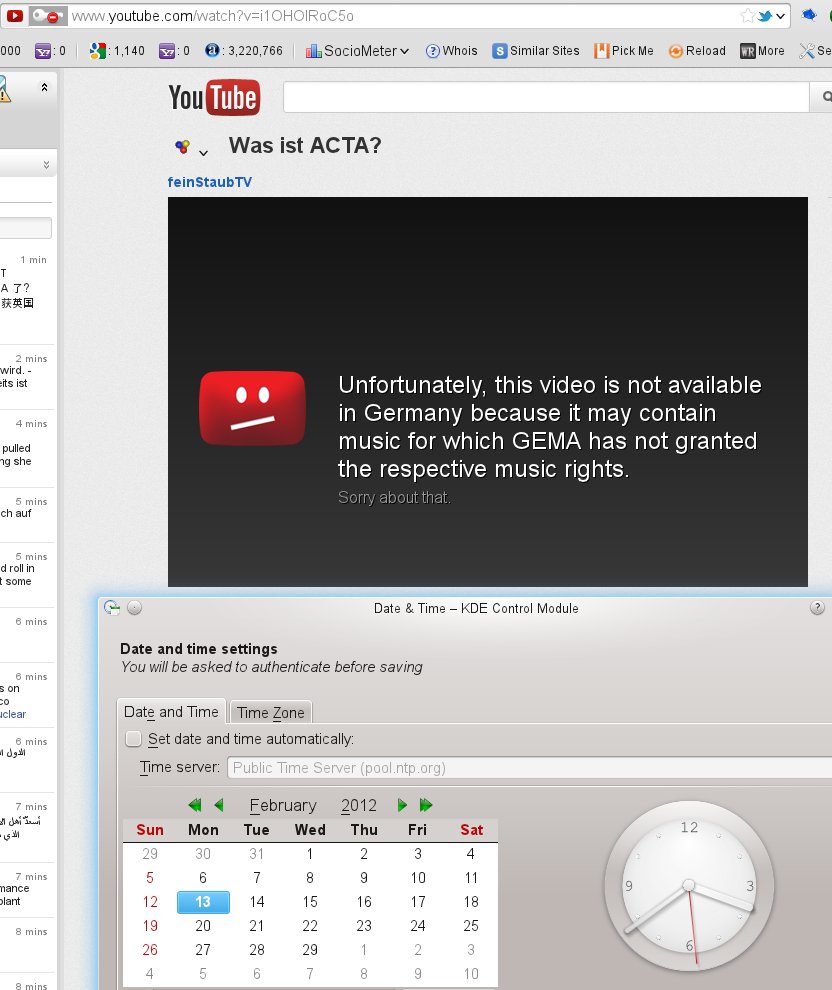Click Pick Me in the toolbar
This screenshot has height=990, width=832.
coord(624,51)
